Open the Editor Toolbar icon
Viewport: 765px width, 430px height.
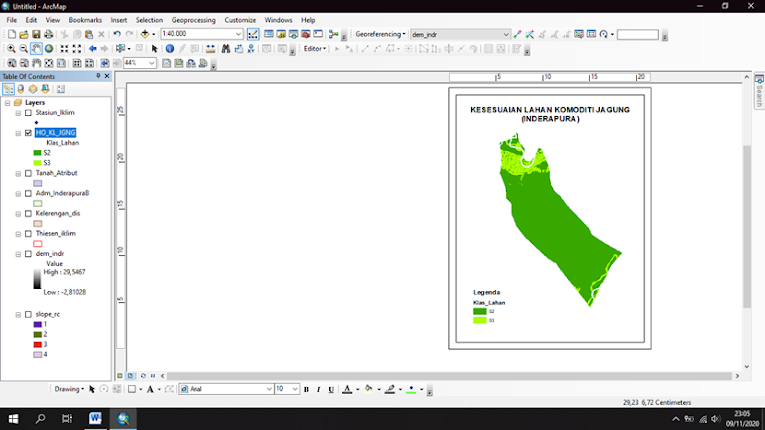click(x=253, y=34)
